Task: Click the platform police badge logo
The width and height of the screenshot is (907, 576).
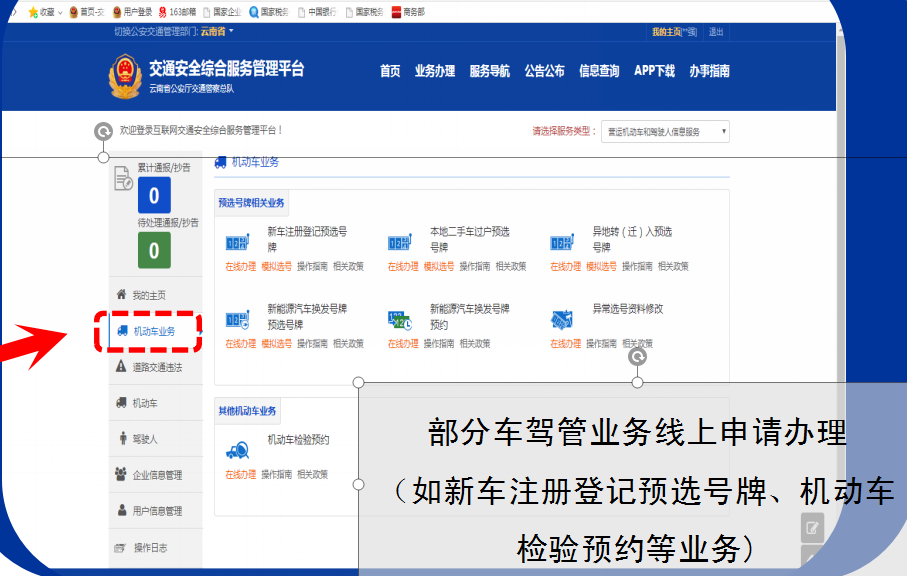Action: tap(126, 77)
